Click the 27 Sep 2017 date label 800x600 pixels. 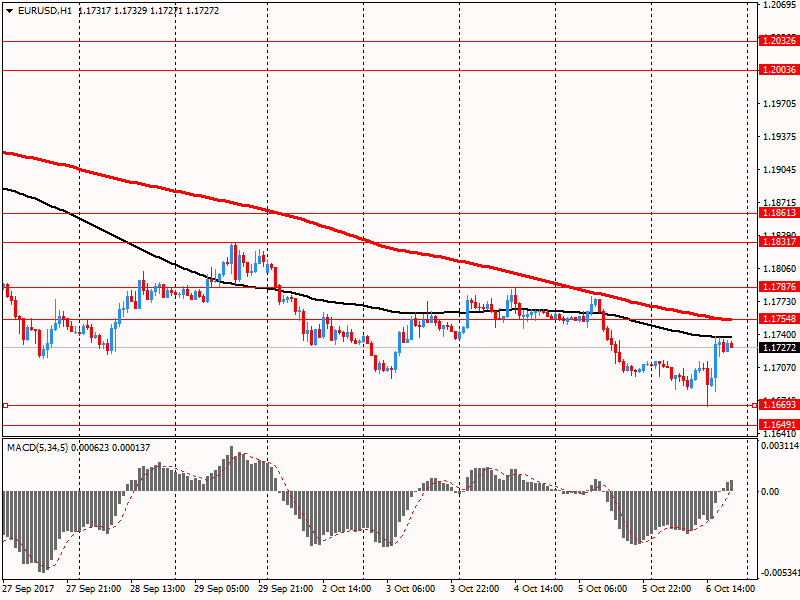tap(29, 589)
